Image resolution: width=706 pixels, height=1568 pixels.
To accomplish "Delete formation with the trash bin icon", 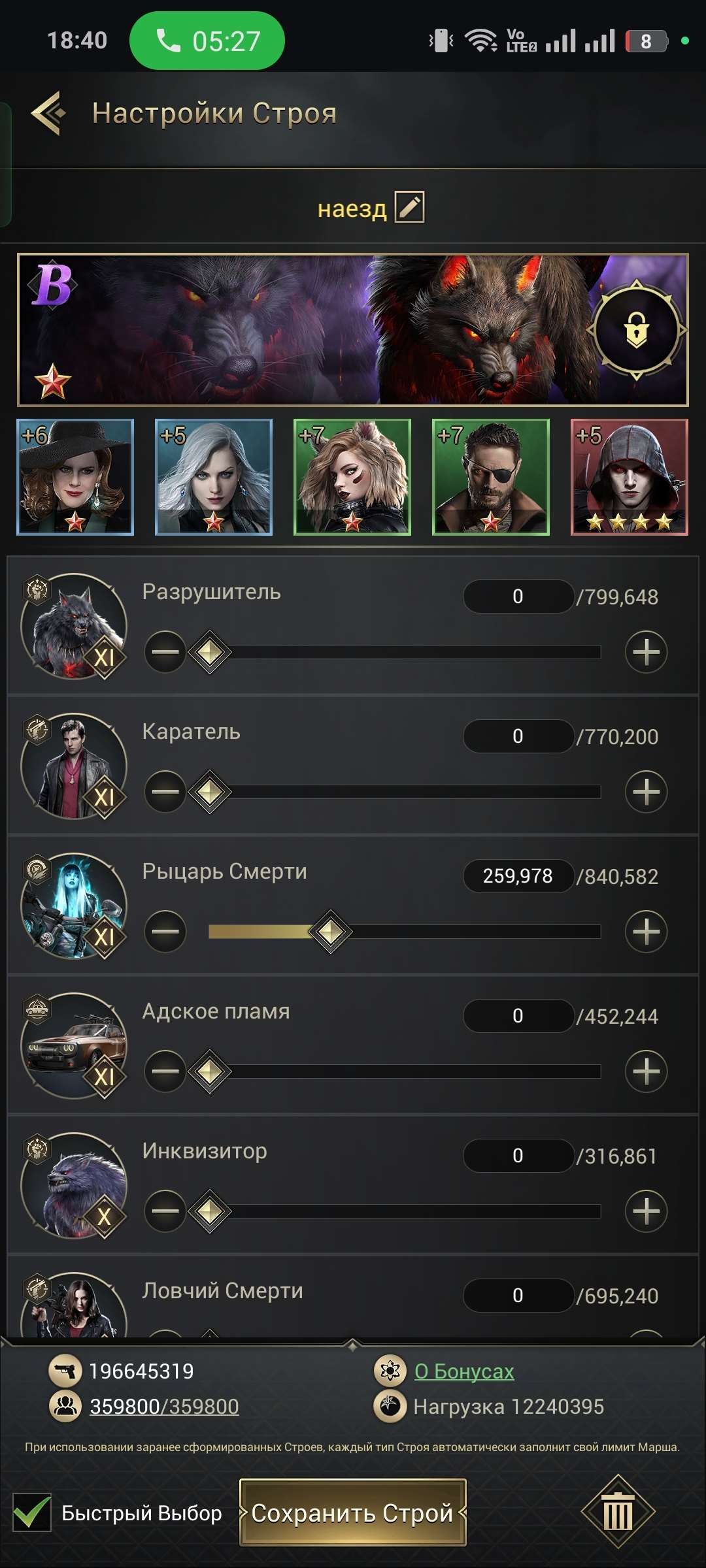I will tap(618, 1512).
